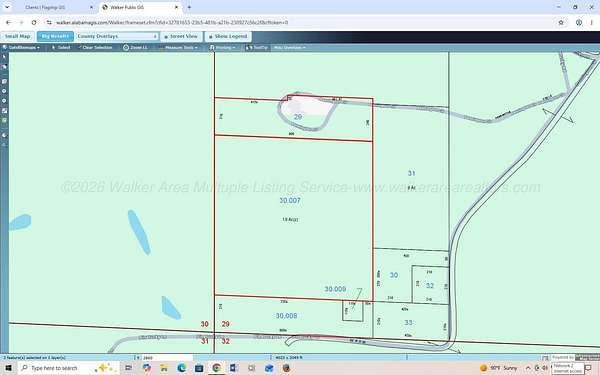The width and height of the screenshot is (600, 375).
Task: Expand the County Overlays combo box
Action: [117, 36]
